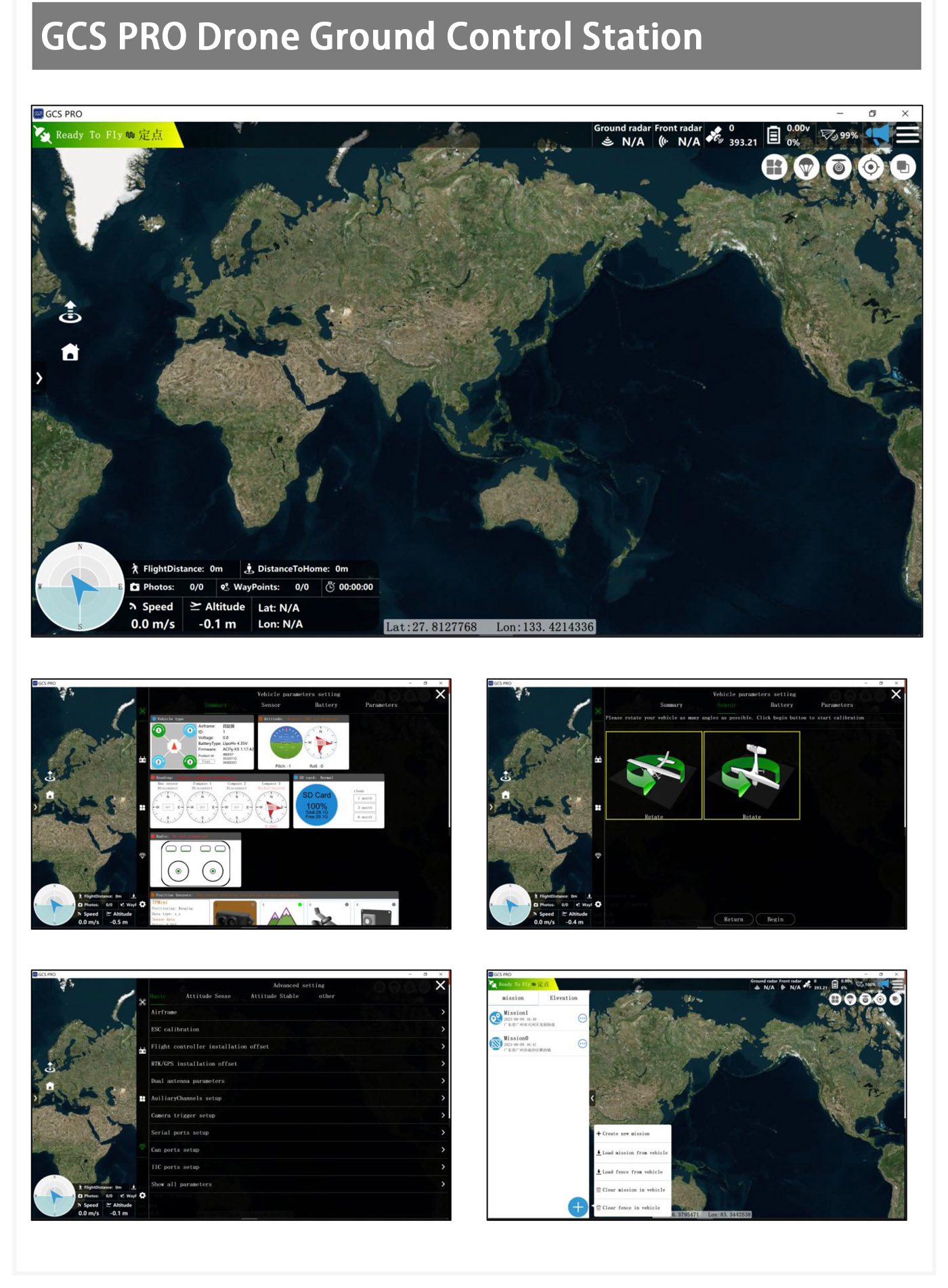948x1288 pixels.
Task: Click IIC ports setup row text
Action: [175, 1167]
